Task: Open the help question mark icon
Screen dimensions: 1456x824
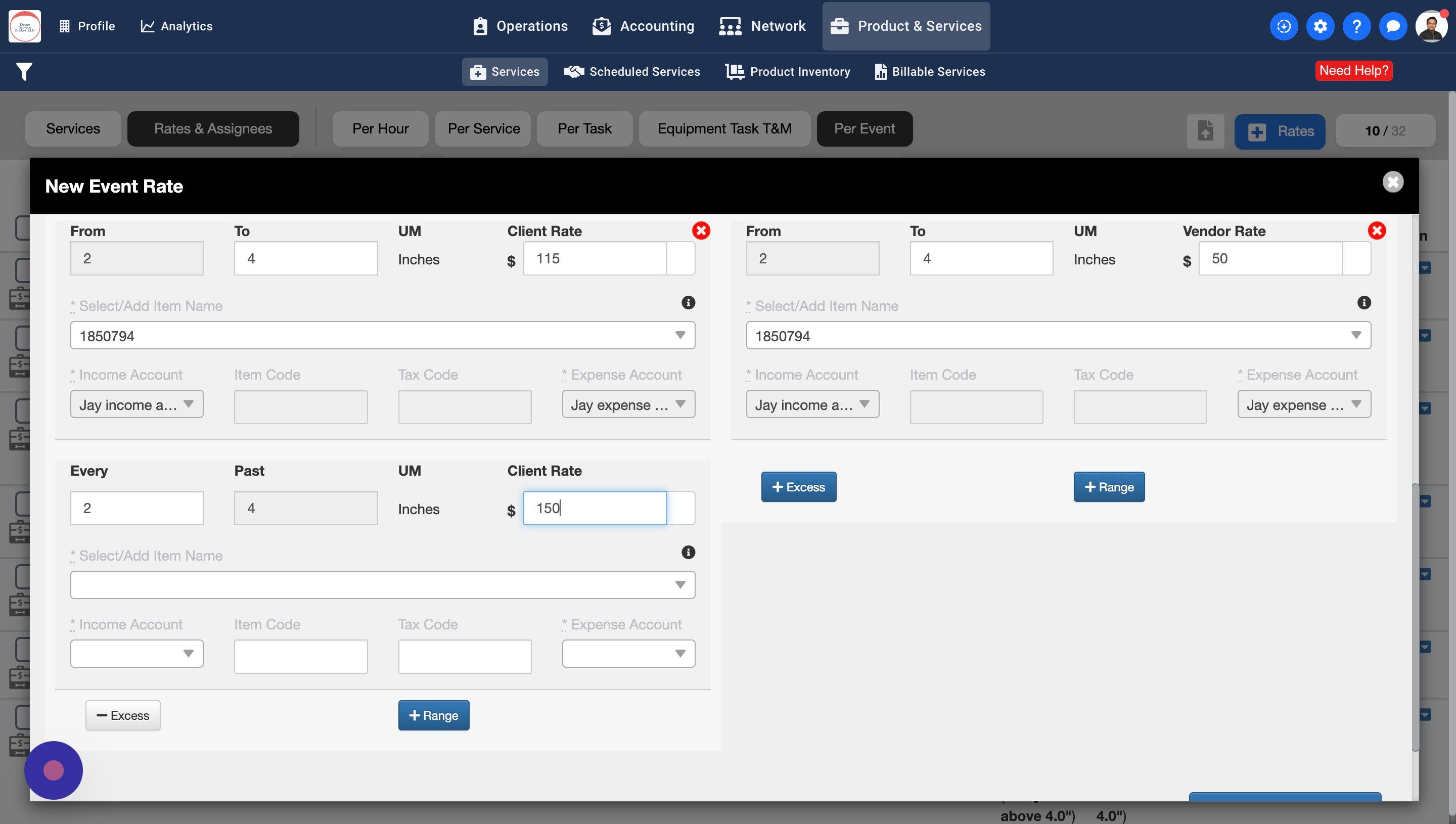Action: [x=1356, y=26]
